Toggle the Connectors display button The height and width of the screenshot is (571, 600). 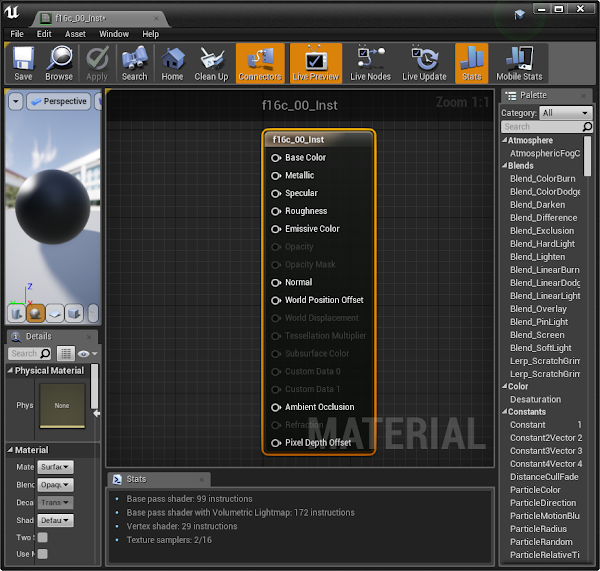tap(260, 63)
